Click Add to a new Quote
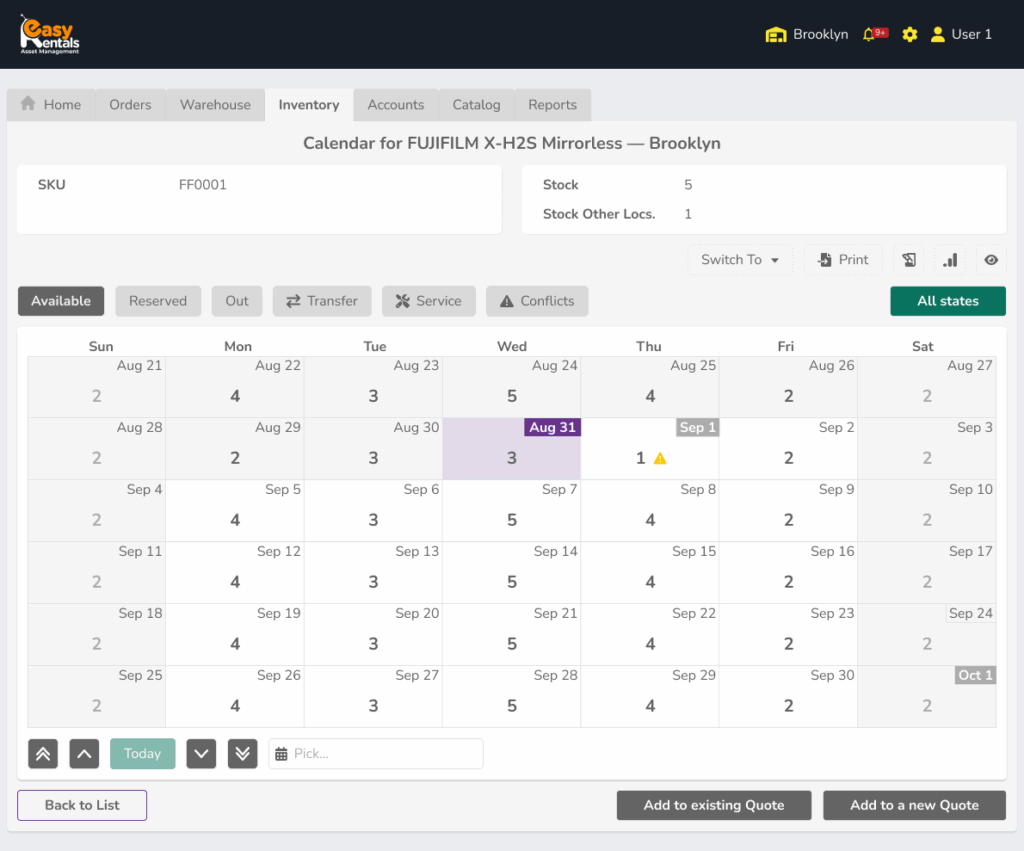Viewport: 1024px width, 851px height. (914, 805)
